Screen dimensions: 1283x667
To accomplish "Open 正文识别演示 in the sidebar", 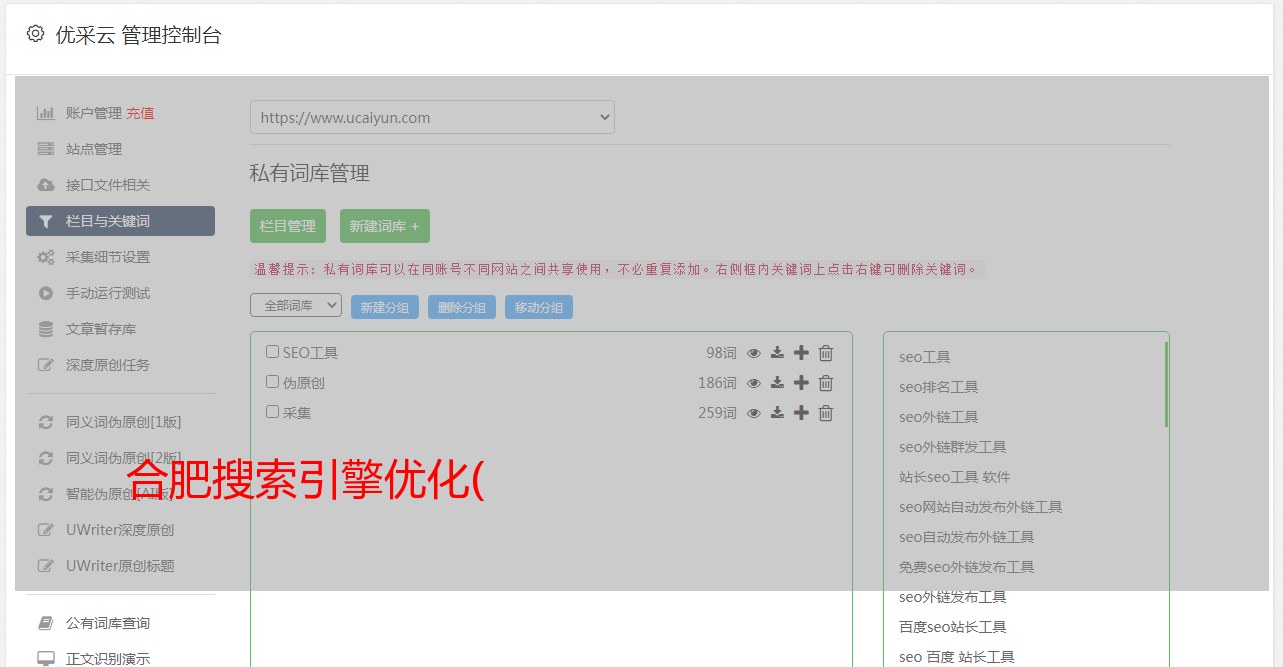I will [108, 659].
